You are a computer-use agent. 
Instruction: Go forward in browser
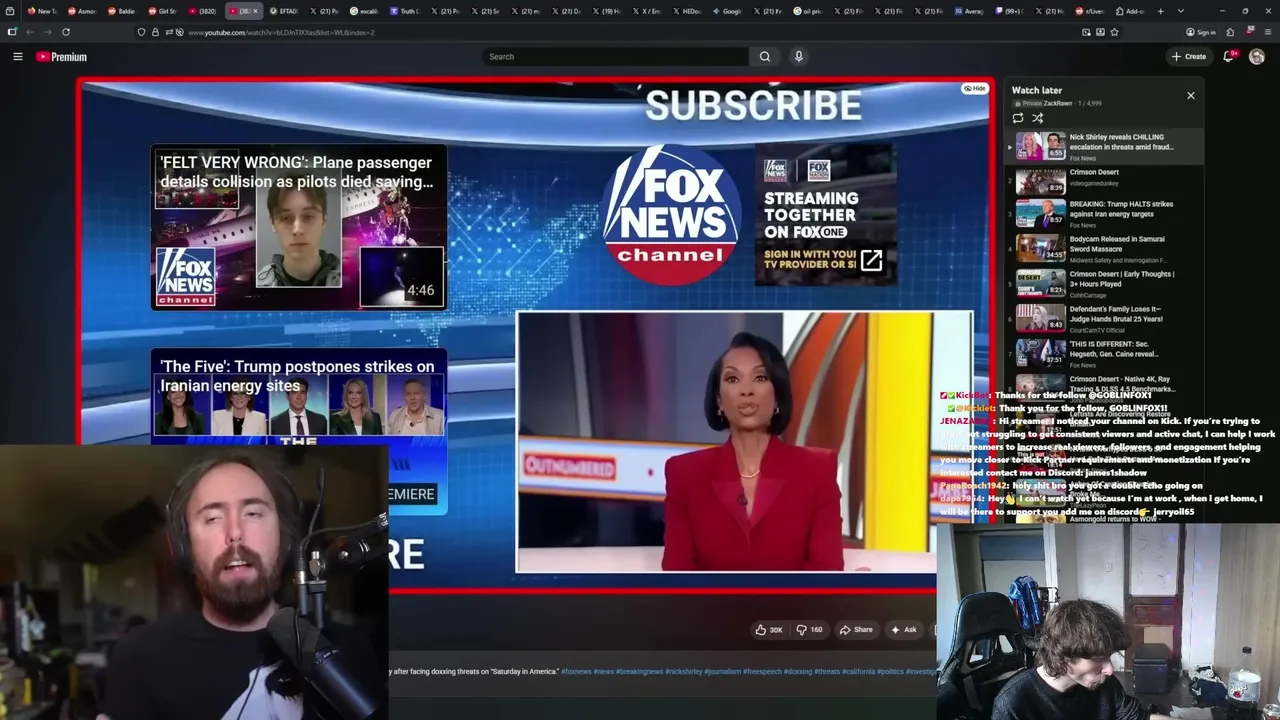[x=47, y=32]
